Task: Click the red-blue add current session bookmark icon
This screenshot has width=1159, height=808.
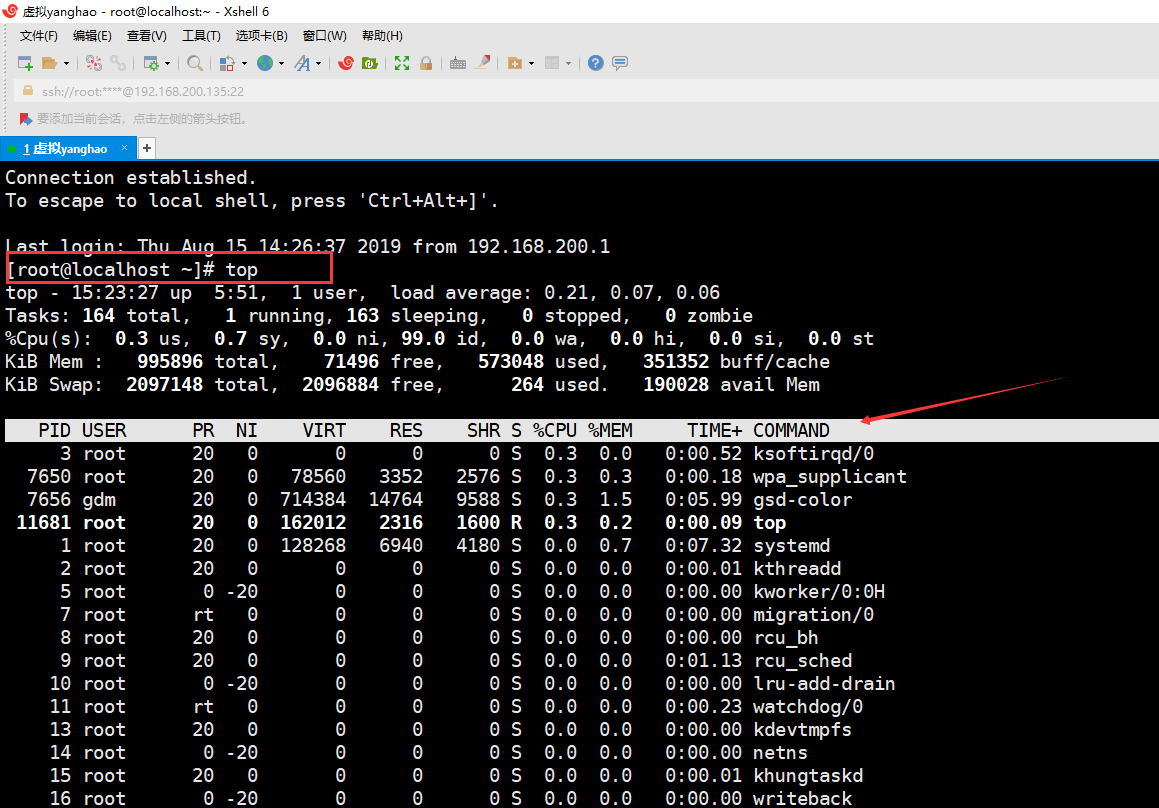Action: pos(26,119)
